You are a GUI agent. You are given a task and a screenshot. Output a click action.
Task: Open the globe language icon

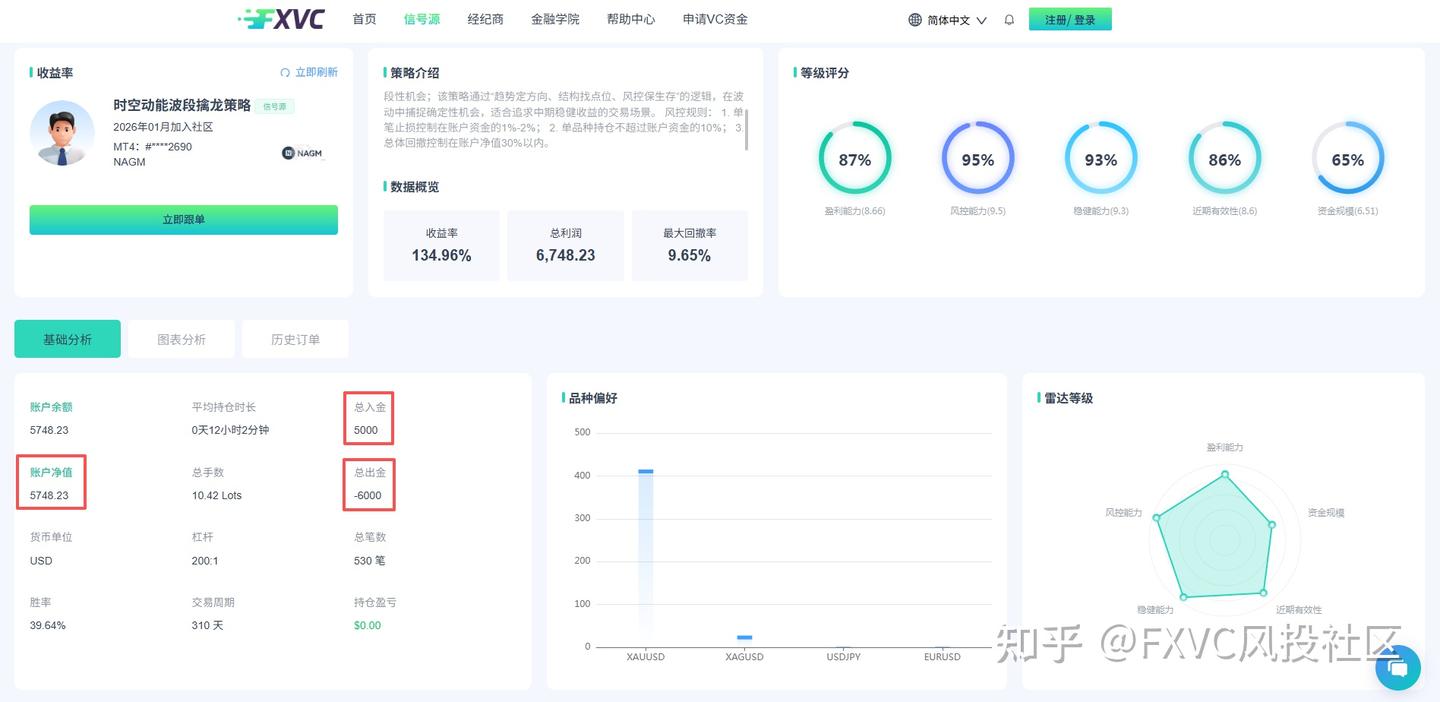tap(913, 19)
